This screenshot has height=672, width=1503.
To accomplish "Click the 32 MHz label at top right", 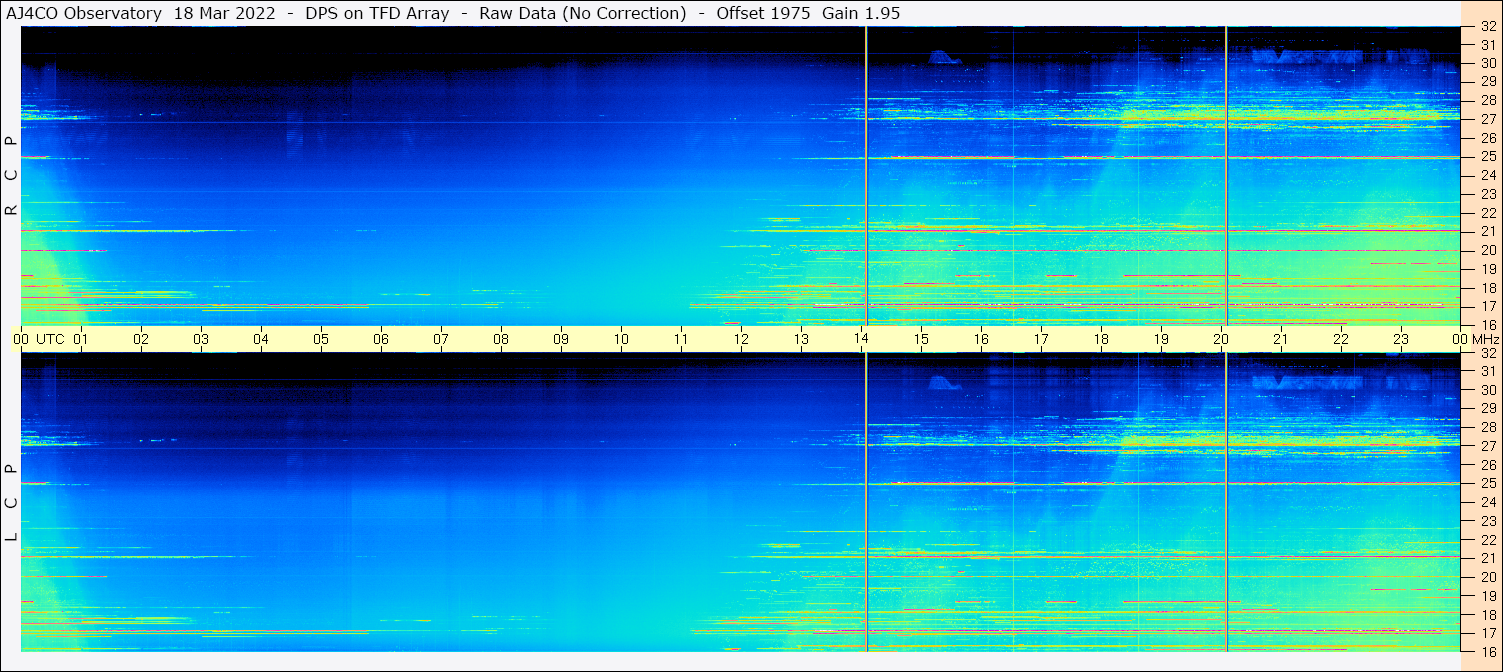I will [x=1488, y=27].
